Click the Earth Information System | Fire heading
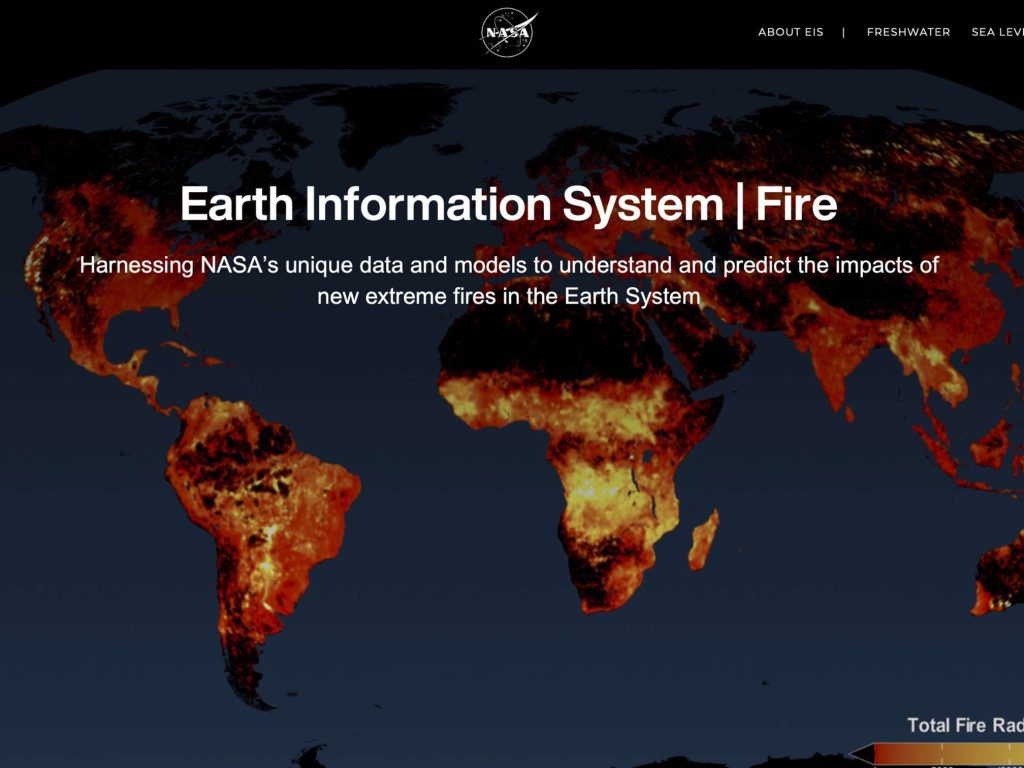The width and height of the screenshot is (1024, 768). pos(508,204)
